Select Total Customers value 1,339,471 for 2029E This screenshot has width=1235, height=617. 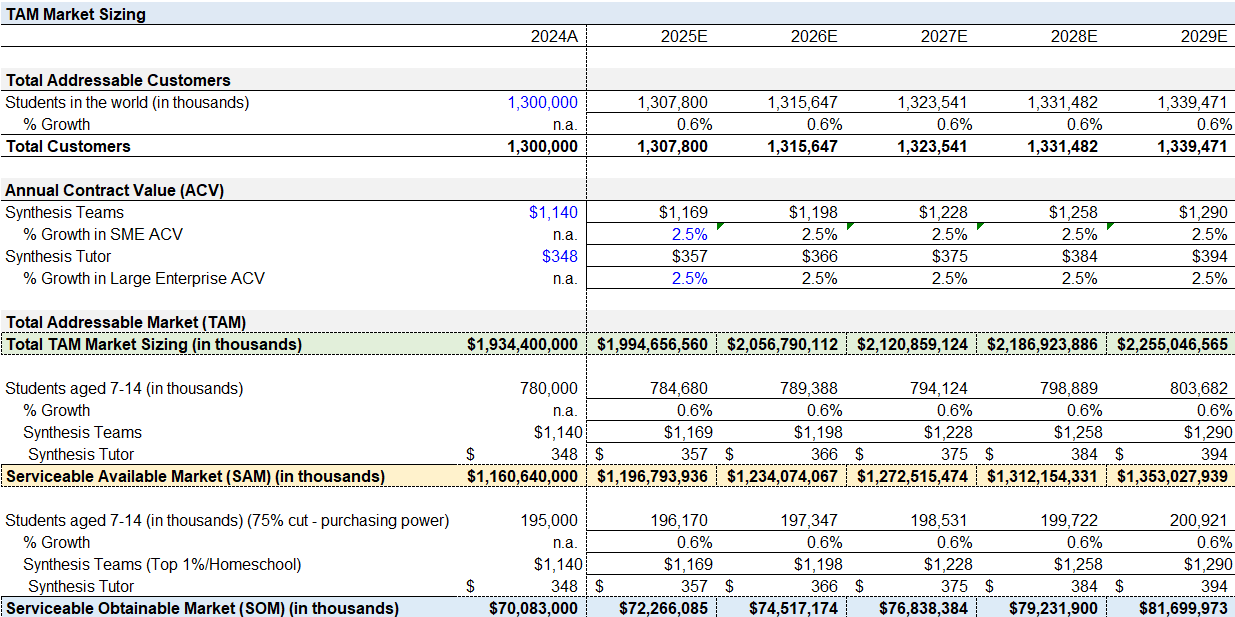point(1192,146)
